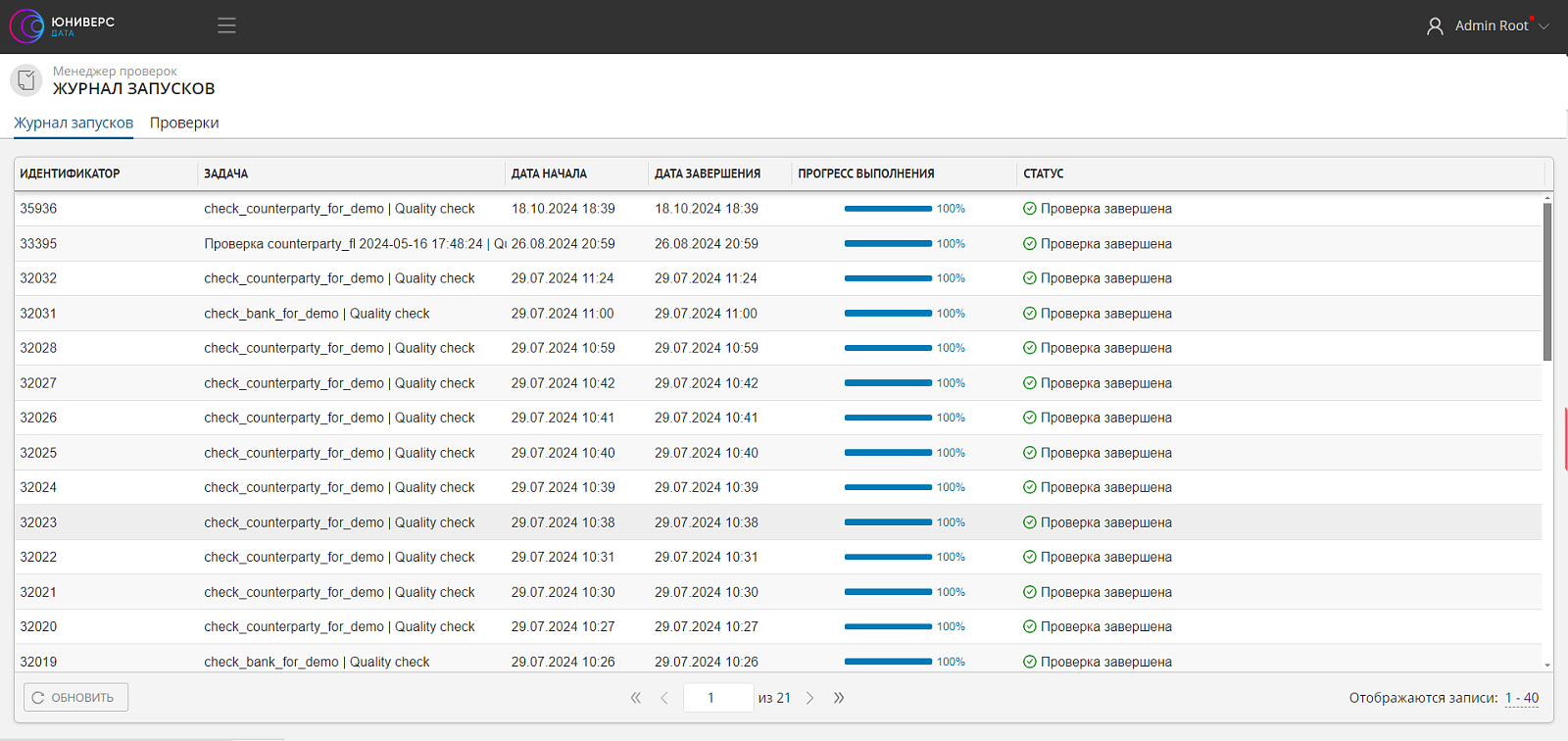Image resolution: width=1568 pixels, height=741 pixels.
Task: Select the check_bank_for_demo task in row 32019
Action: [317, 662]
